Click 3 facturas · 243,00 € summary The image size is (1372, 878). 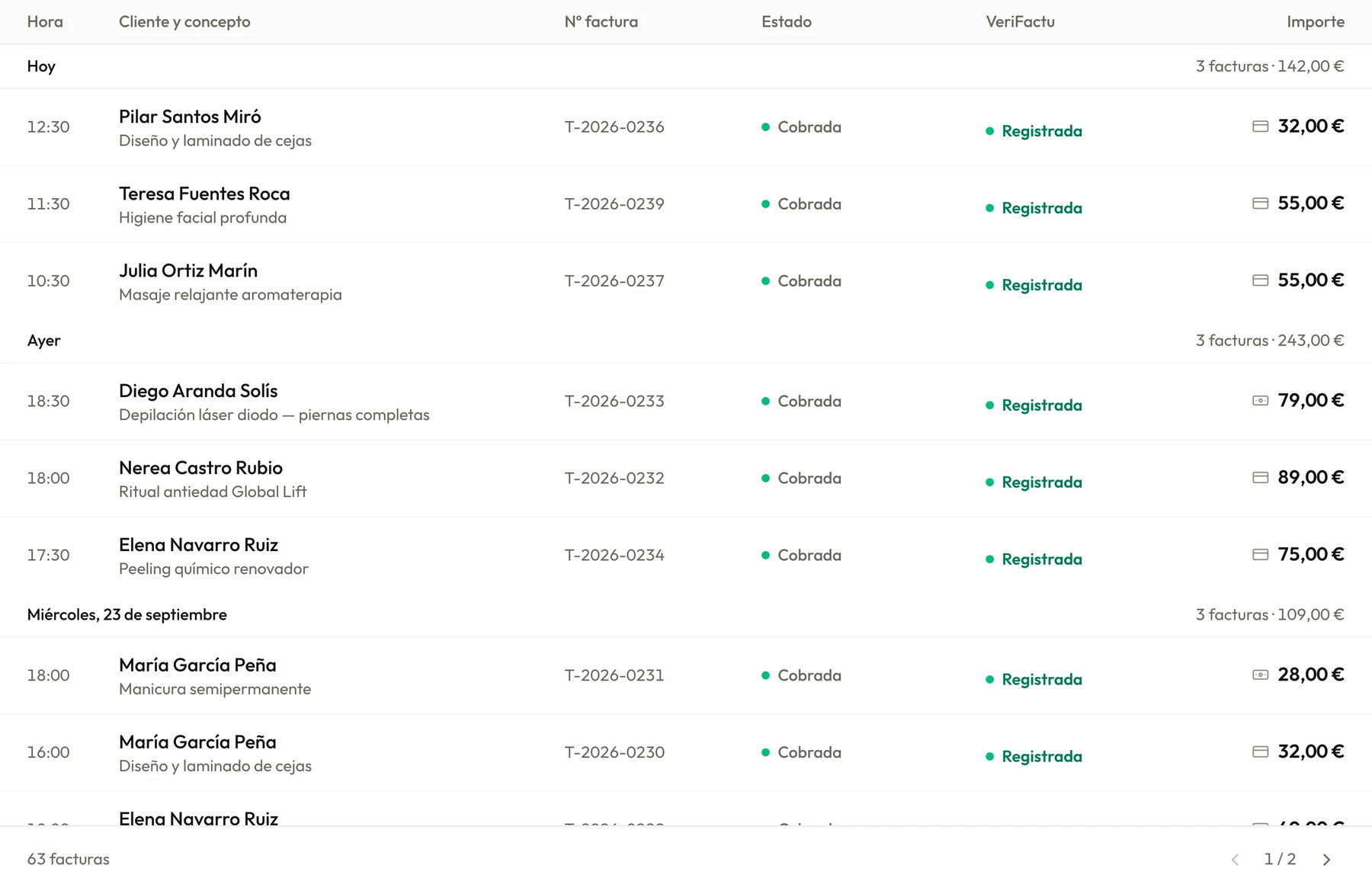coord(1270,341)
